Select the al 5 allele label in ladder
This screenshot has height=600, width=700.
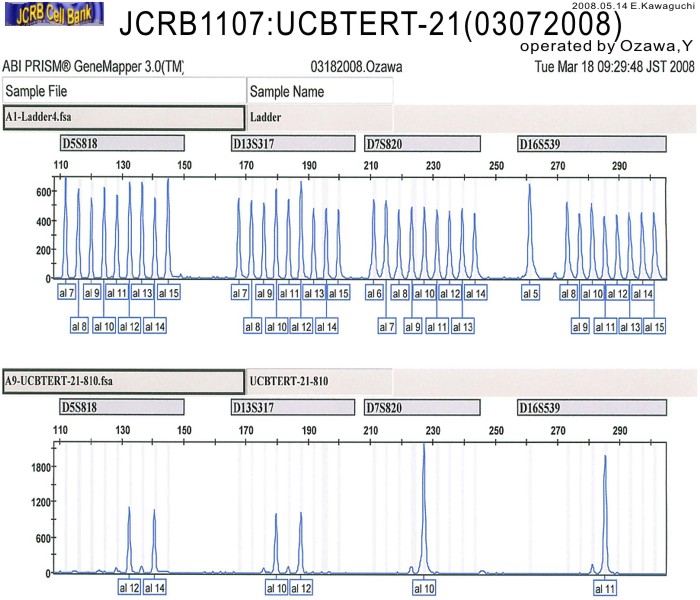click(531, 294)
